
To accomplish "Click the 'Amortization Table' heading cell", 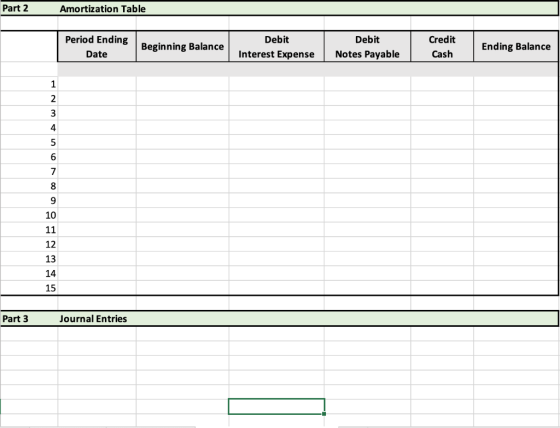I will pyautogui.click(x=102, y=9).
